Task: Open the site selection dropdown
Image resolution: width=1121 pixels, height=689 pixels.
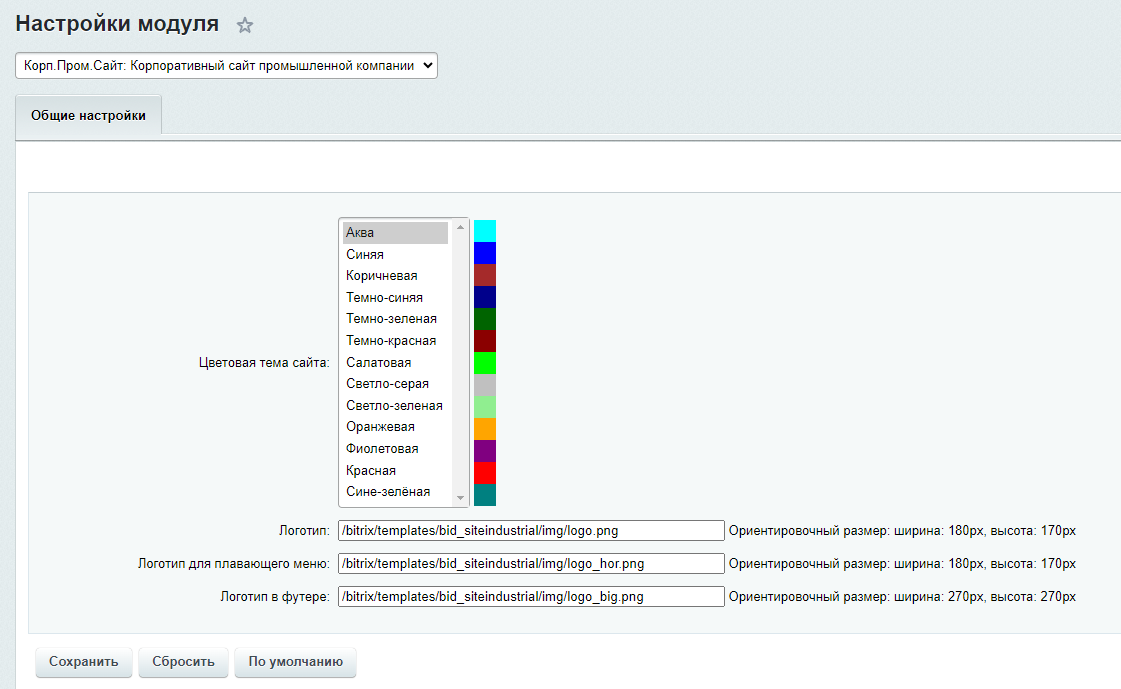Action: click(226, 66)
